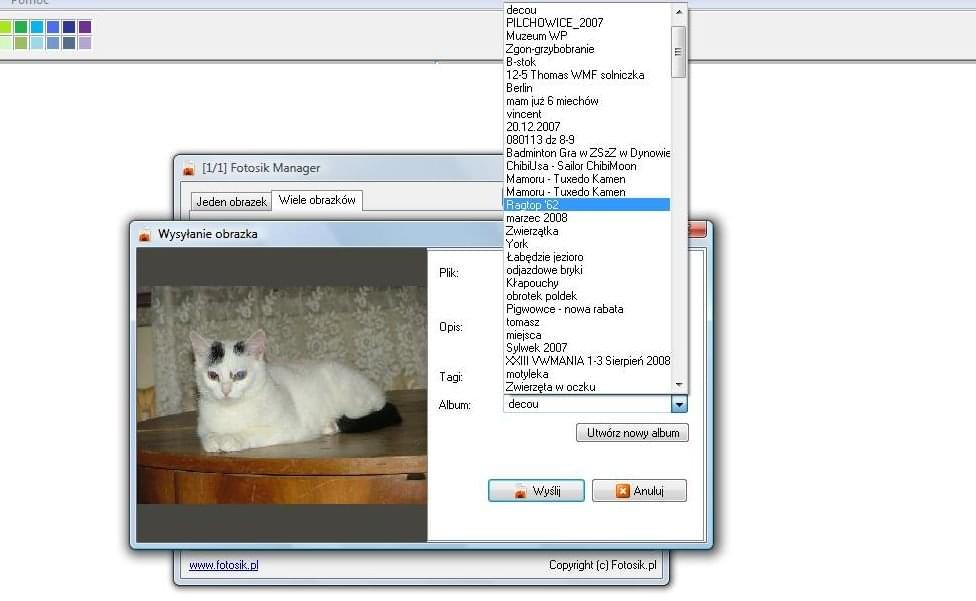The height and width of the screenshot is (601, 976).
Task: Pick the olive green color swatch
Action: (x=21, y=43)
